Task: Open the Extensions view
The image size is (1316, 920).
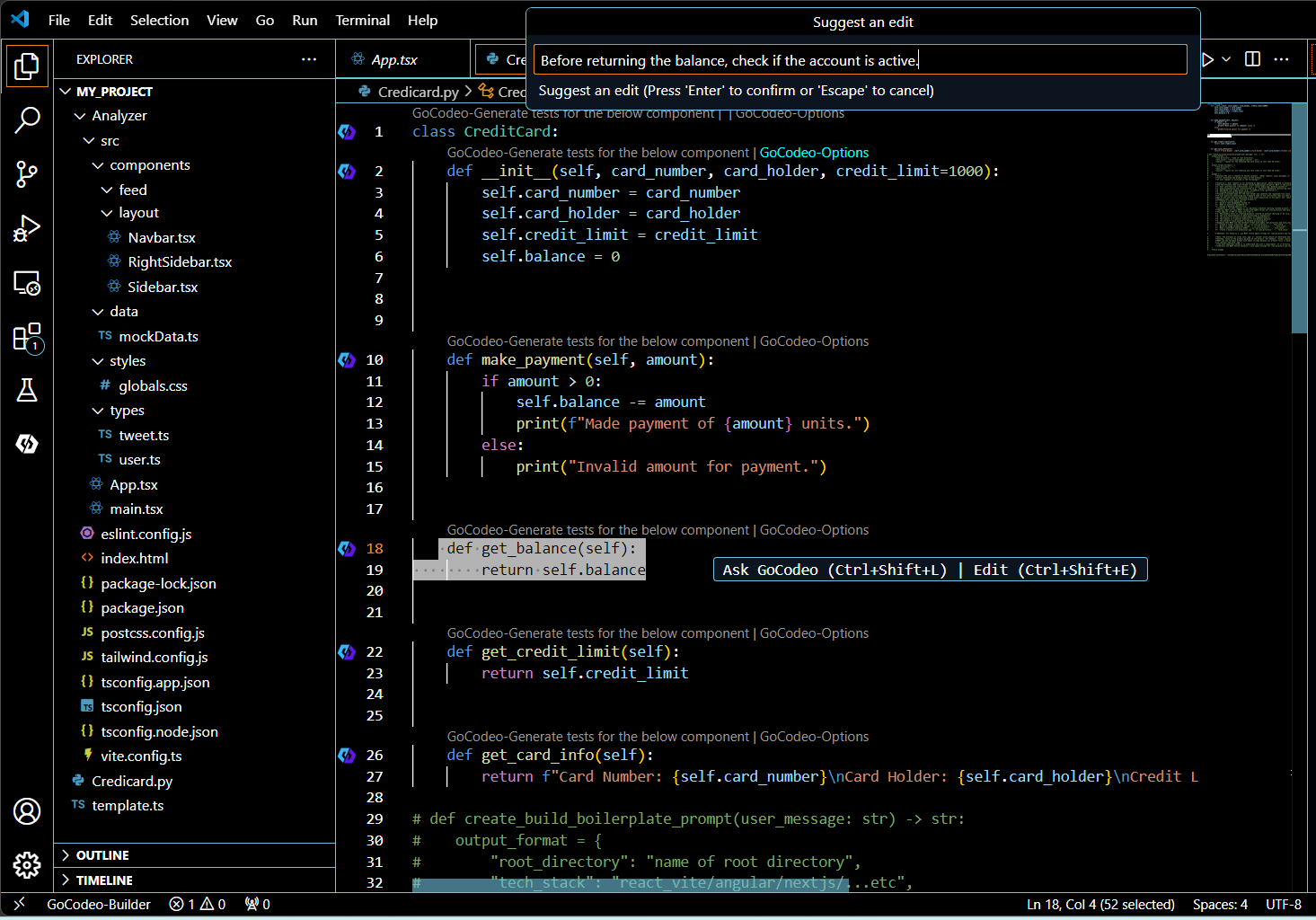Action: [x=27, y=338]
